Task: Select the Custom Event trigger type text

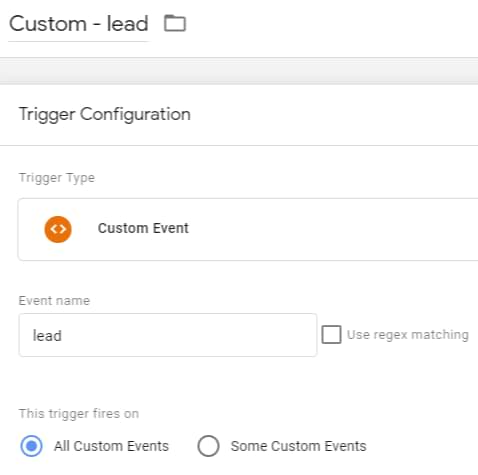Action: pos(143,228)
